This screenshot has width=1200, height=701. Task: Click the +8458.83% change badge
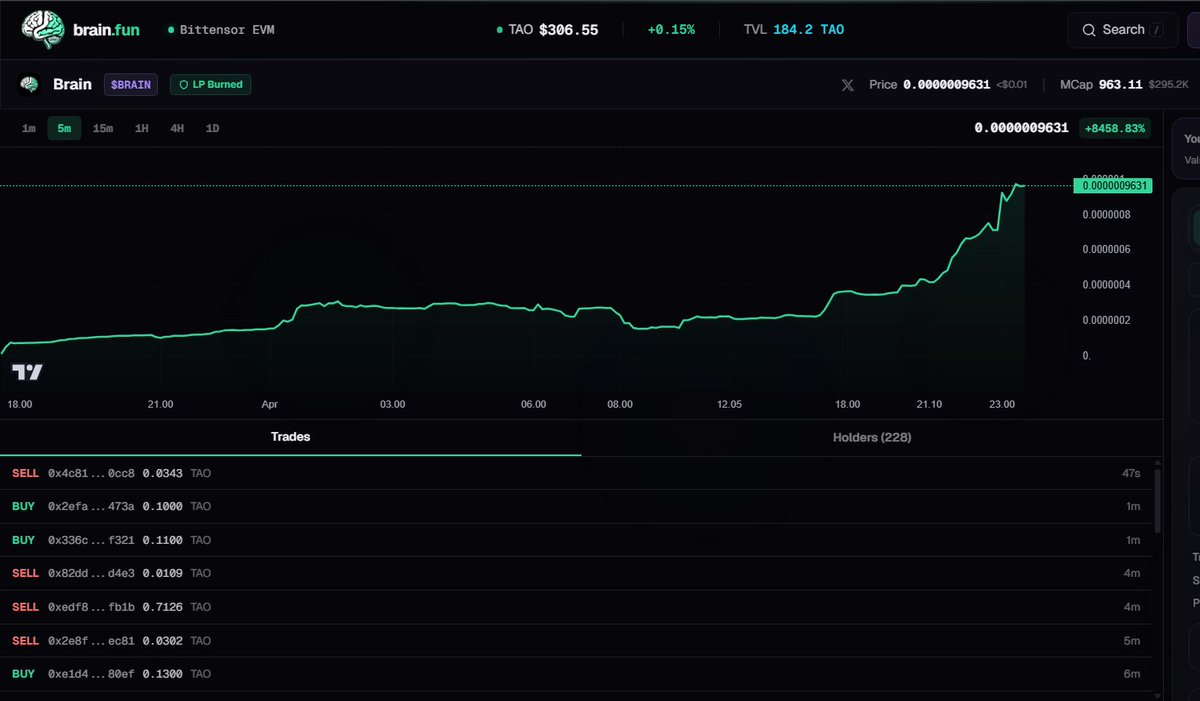pyautogui.click(x=1114, y=128)
